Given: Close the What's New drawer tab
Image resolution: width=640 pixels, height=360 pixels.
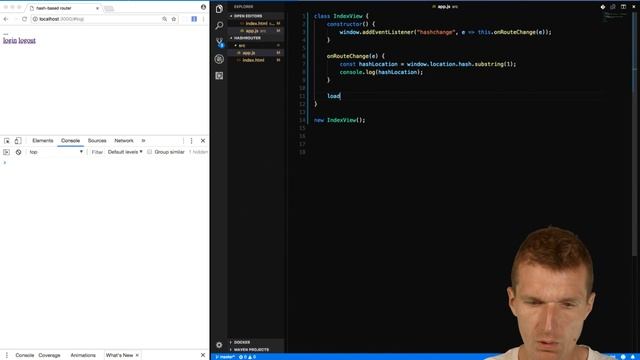Looking at the screenshot, I should [x=137, y=356].
